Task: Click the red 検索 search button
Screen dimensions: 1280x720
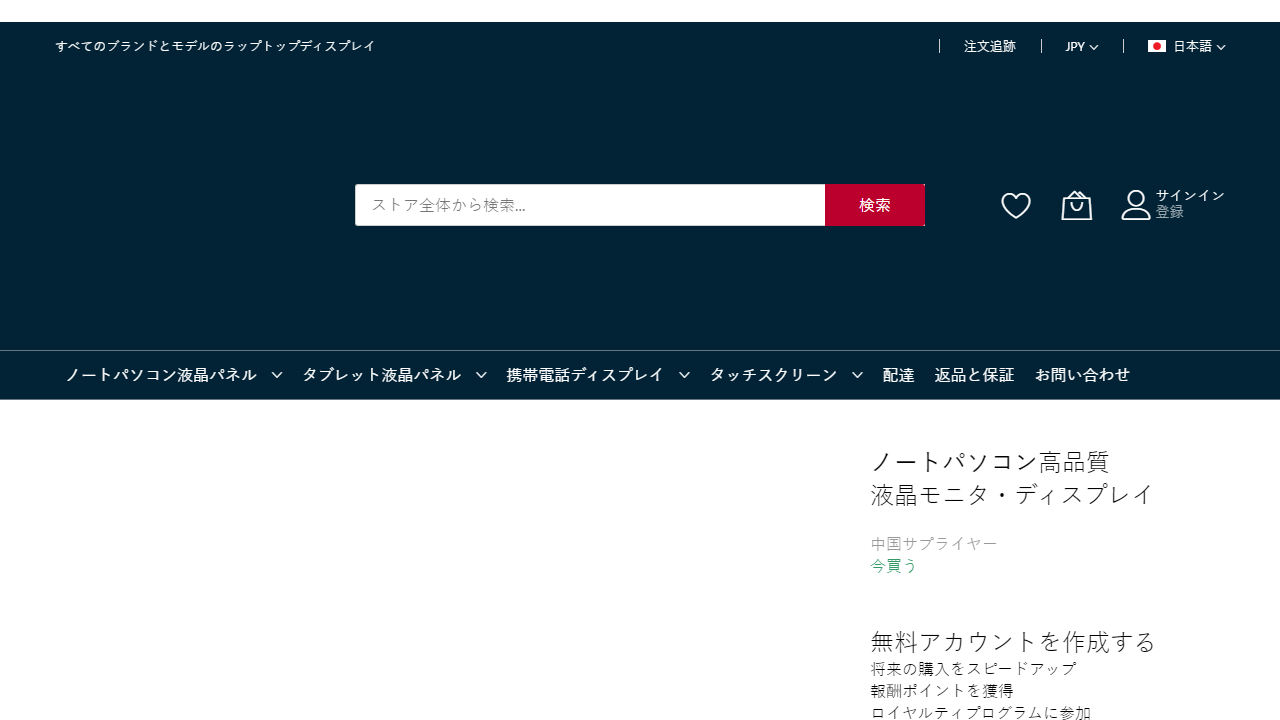Action: click(875, 205)
